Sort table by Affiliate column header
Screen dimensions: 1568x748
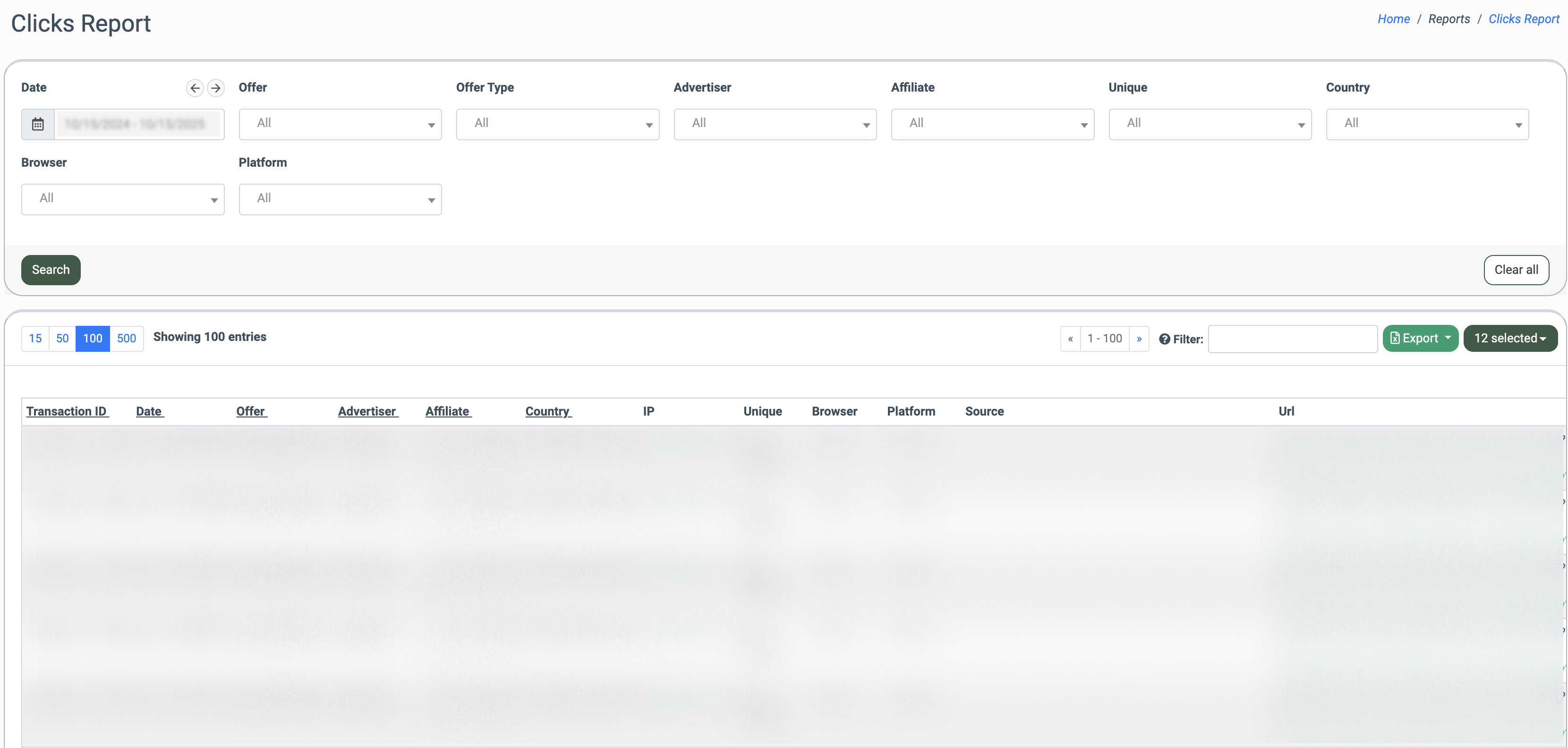pyautogui.click(x=448, y=411)
